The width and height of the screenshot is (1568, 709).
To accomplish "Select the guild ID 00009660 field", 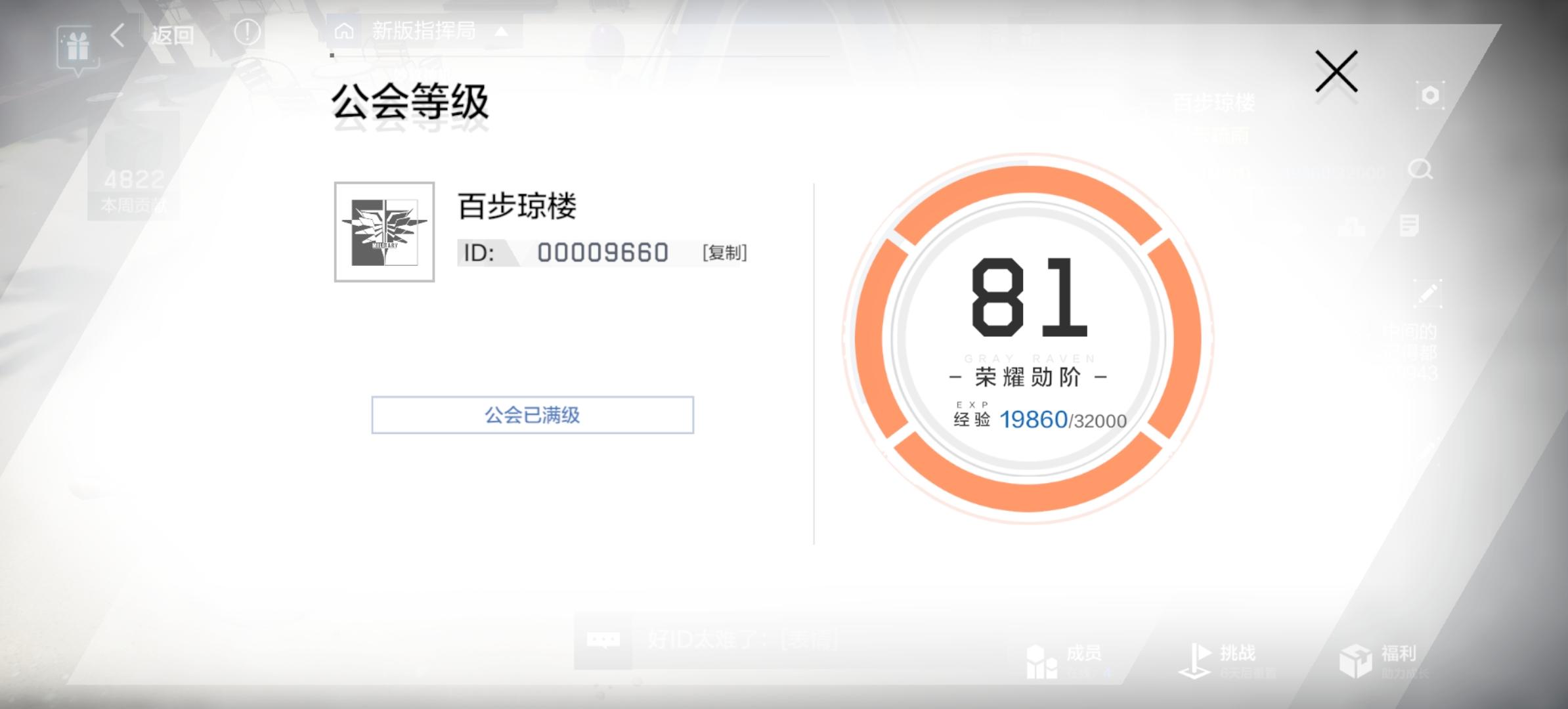I will click(602, 253).
